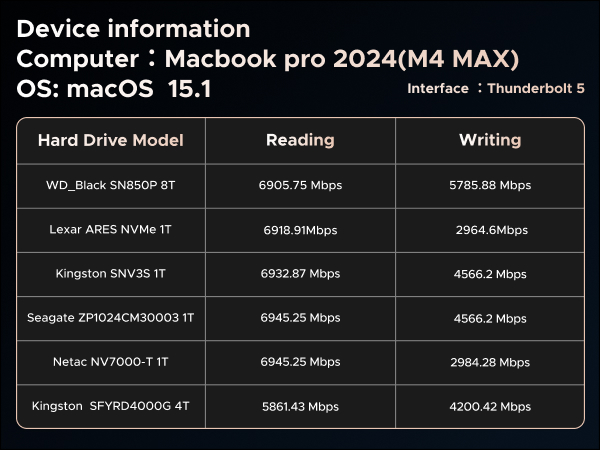Click the 5861.43 Mbps reading value
600x450 pixels.
coord(300,406)
